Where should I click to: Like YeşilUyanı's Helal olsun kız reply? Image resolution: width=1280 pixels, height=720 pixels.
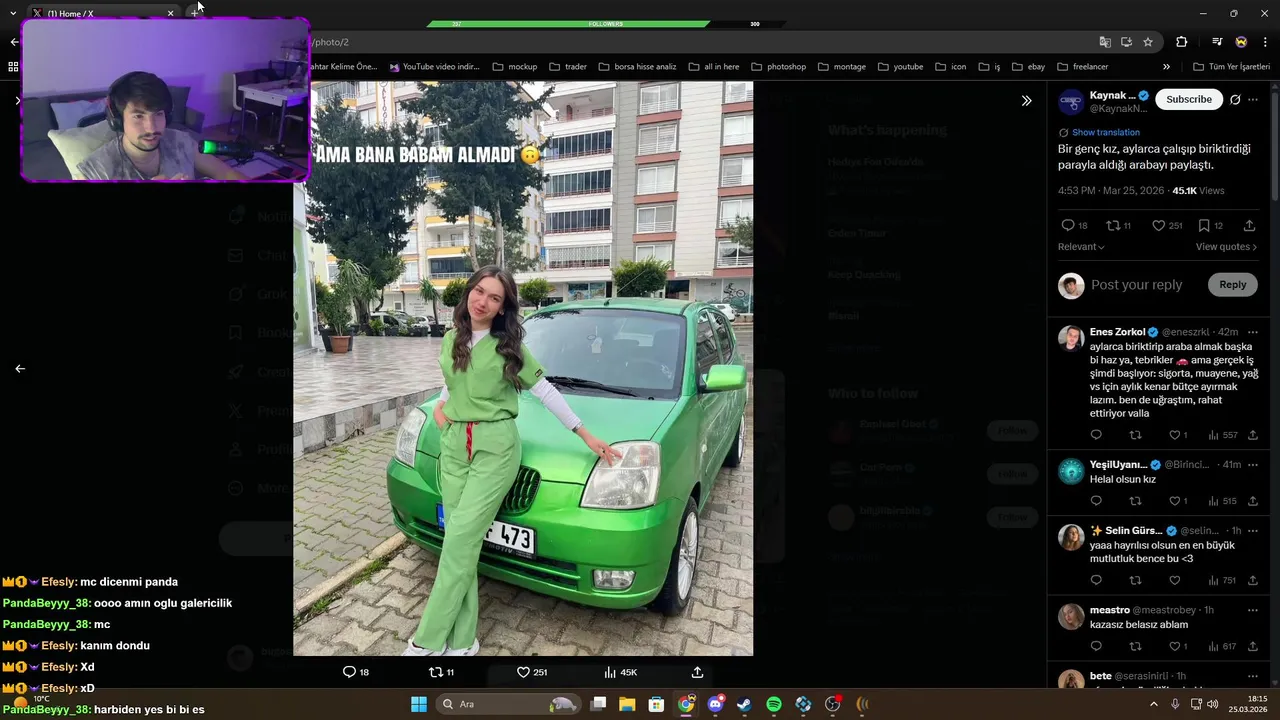click(x=1175, y=501)
